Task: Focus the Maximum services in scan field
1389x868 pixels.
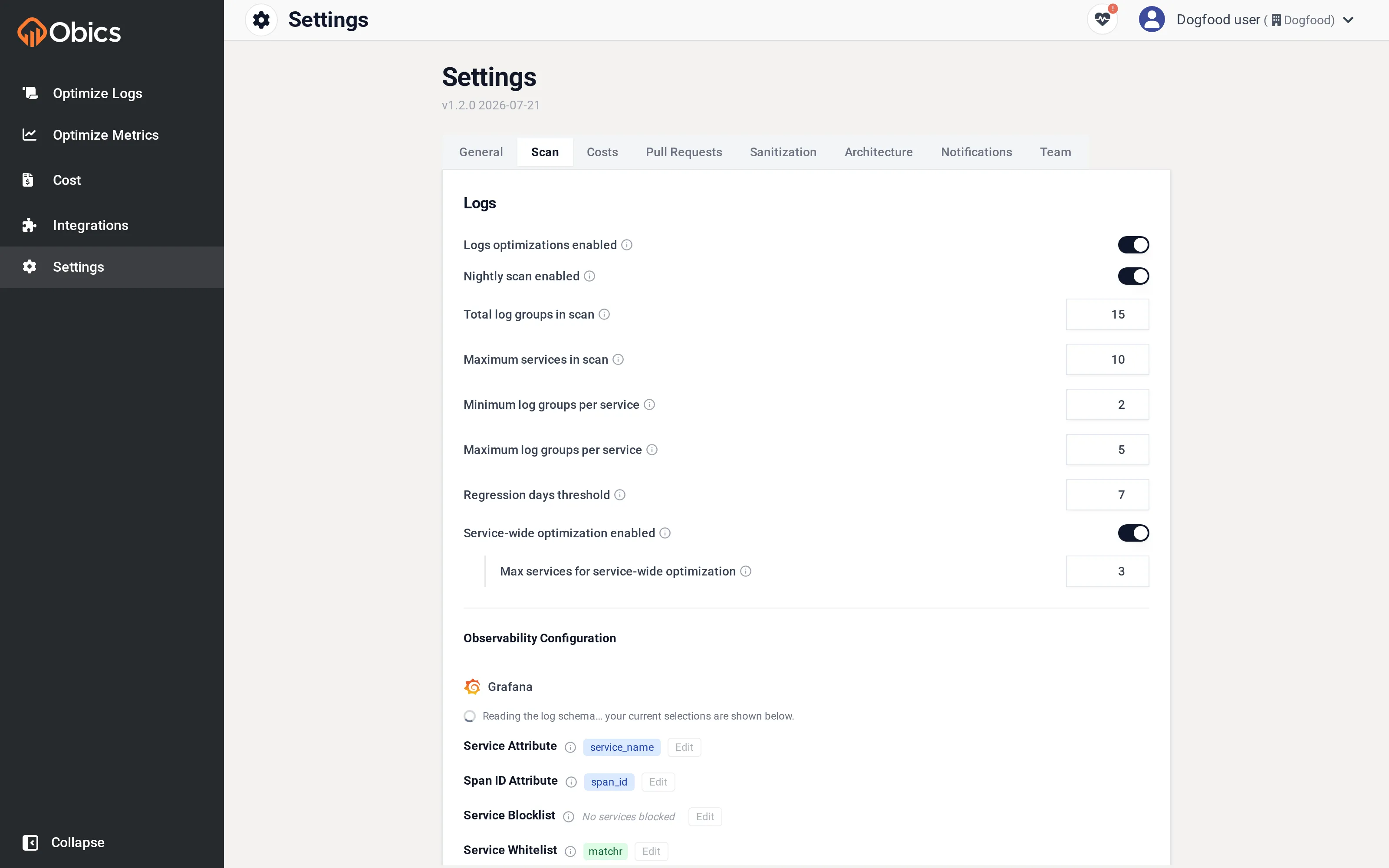Action: click(x=1107, y=359)
